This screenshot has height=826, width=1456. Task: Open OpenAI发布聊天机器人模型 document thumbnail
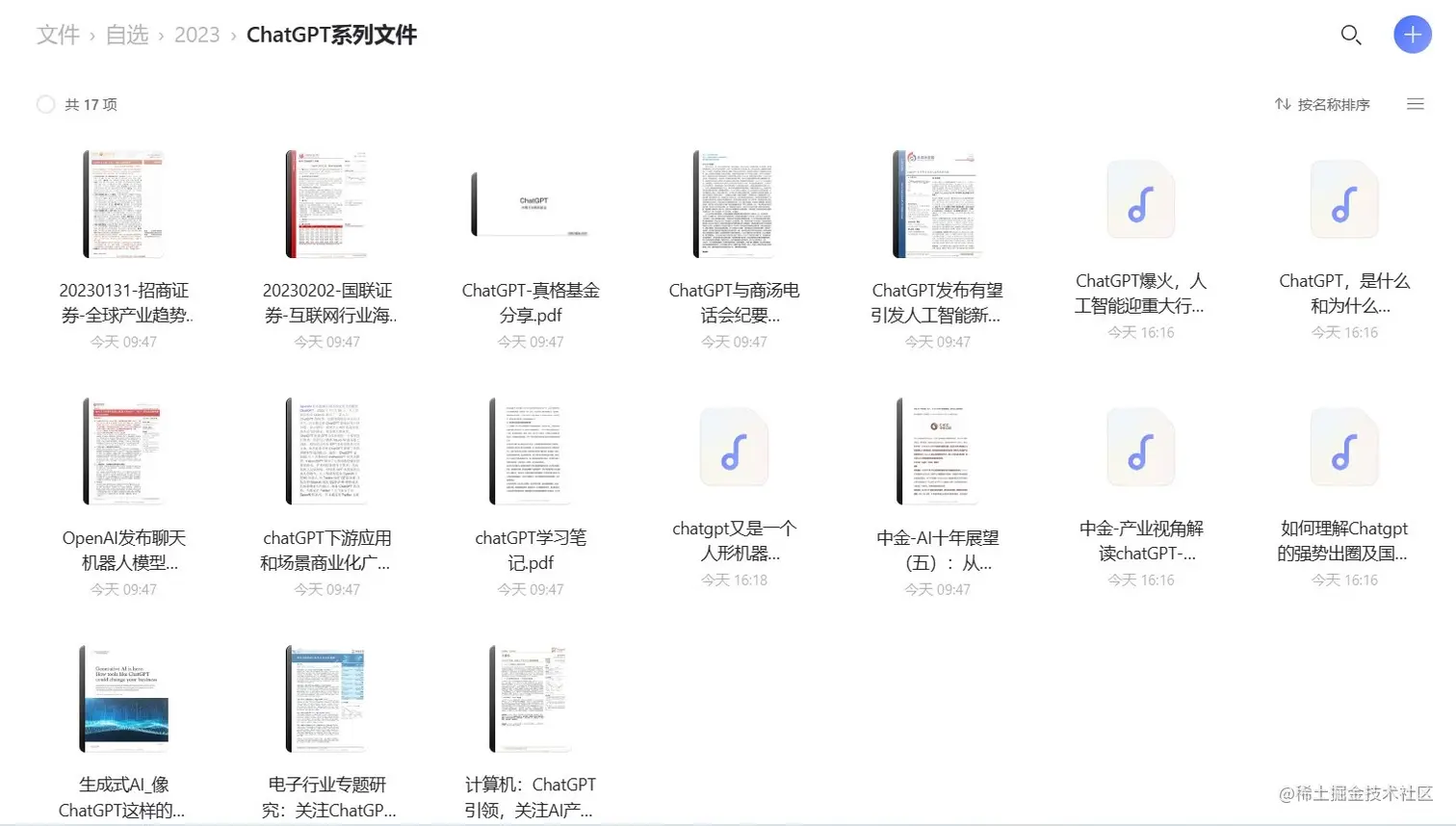click(123, 452)
